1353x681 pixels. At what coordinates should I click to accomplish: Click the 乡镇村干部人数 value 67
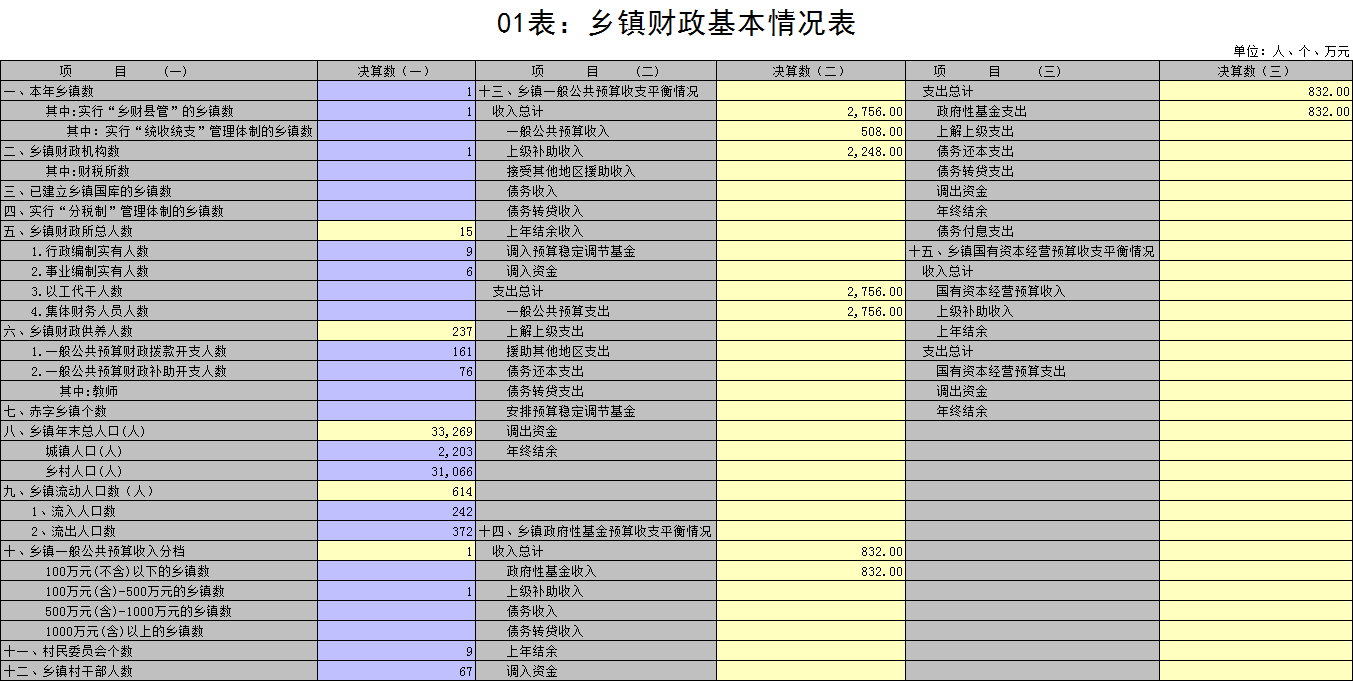(397, 671)
